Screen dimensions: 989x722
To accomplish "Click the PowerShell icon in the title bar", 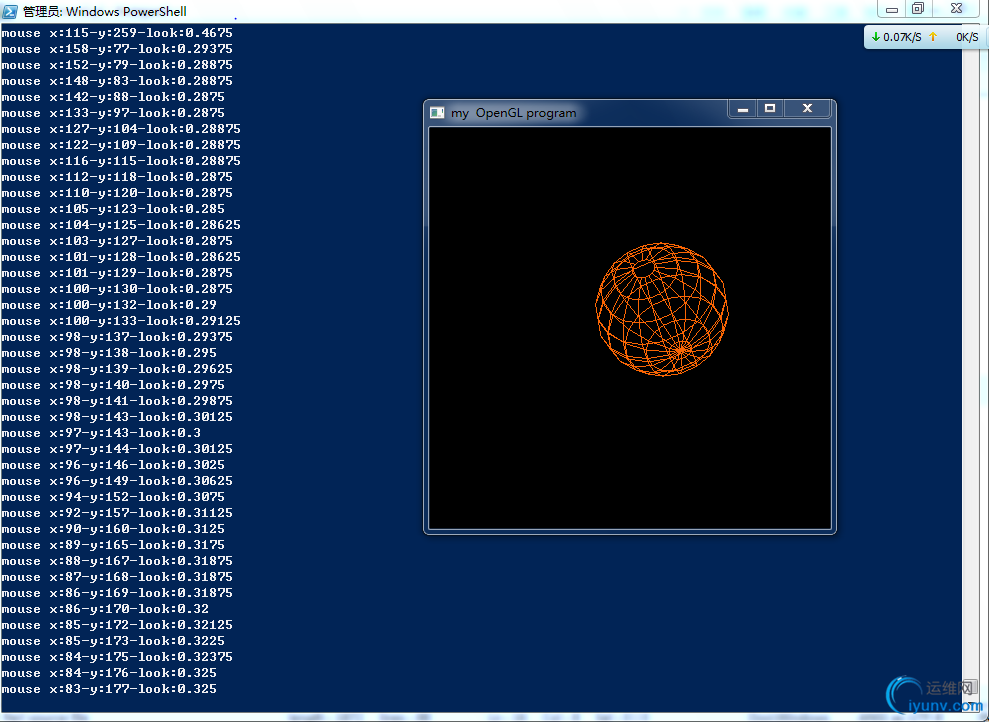I will pos(10,11).
